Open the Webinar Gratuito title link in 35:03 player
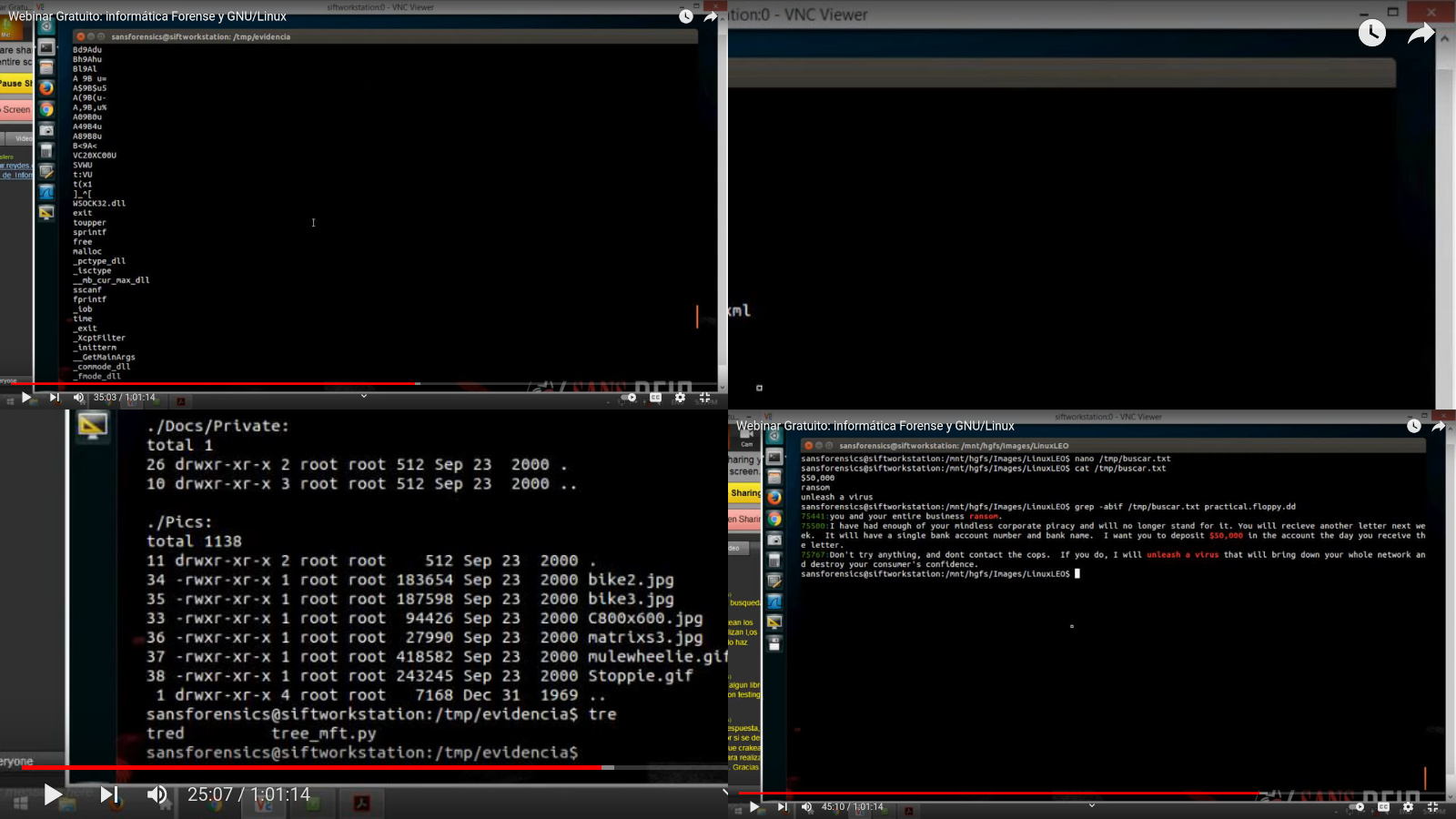Image resolution: width=1456 pixels, height=819 pixels. (147, 16)
